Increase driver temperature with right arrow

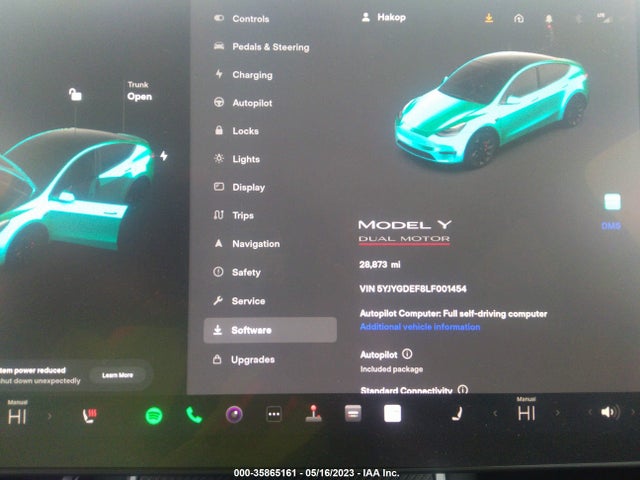[50, 416]
